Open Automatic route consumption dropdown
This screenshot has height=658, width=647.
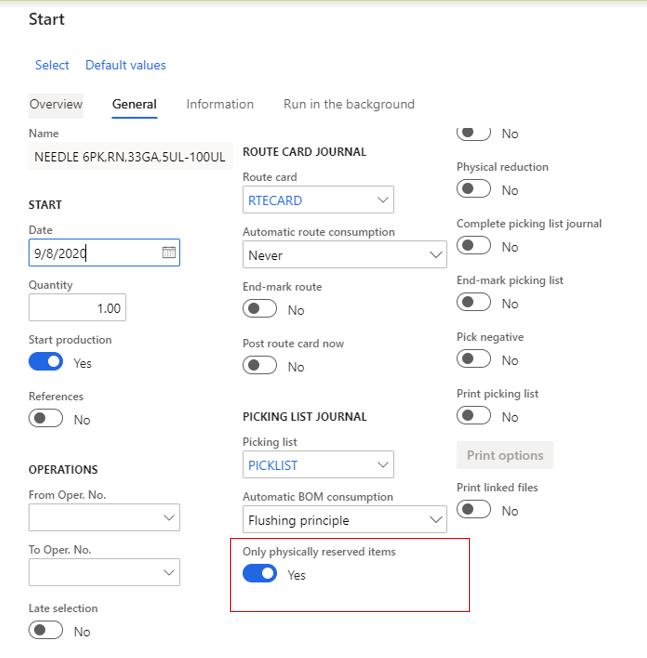click(436, 255)
